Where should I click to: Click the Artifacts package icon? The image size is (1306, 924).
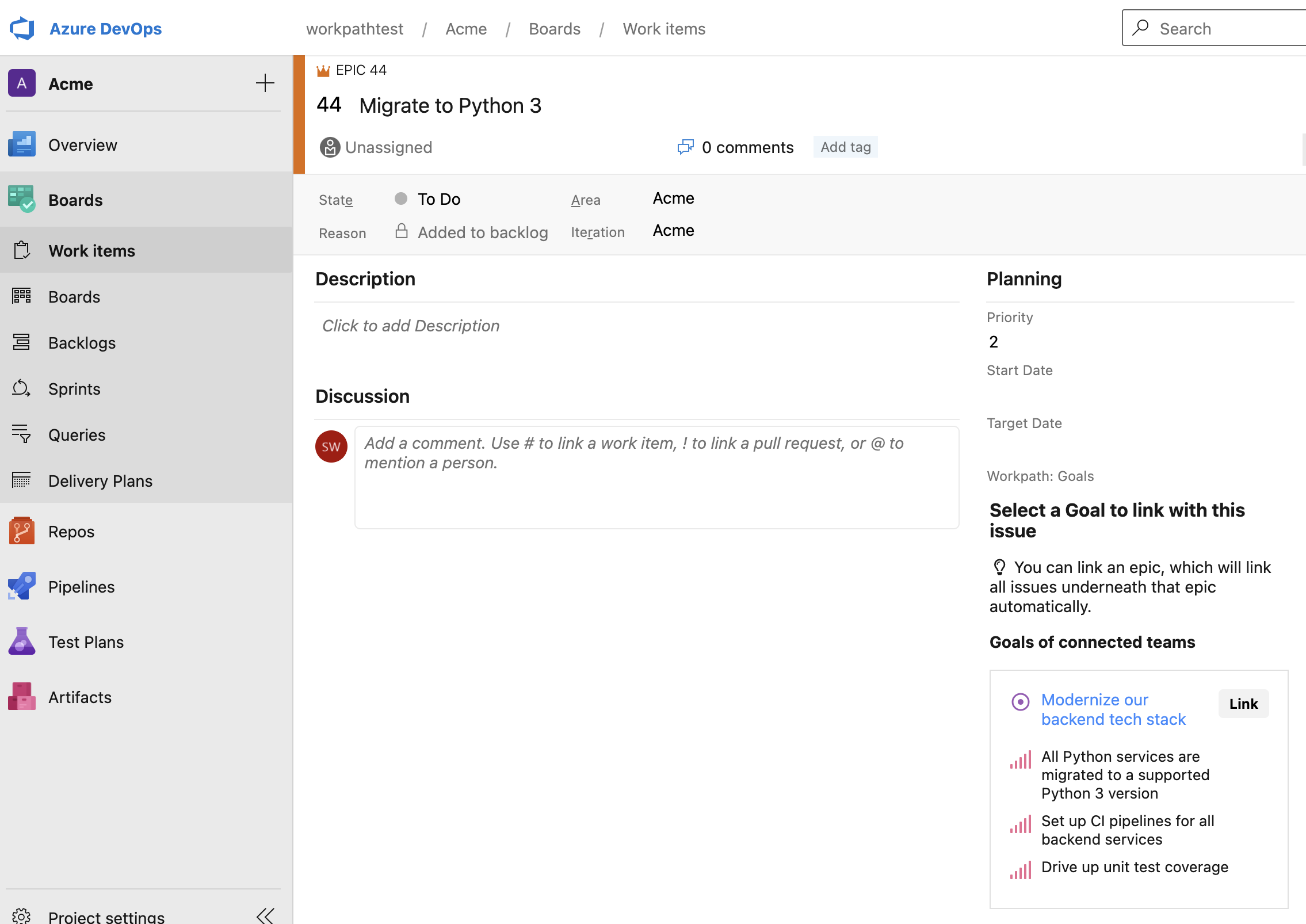22,697
